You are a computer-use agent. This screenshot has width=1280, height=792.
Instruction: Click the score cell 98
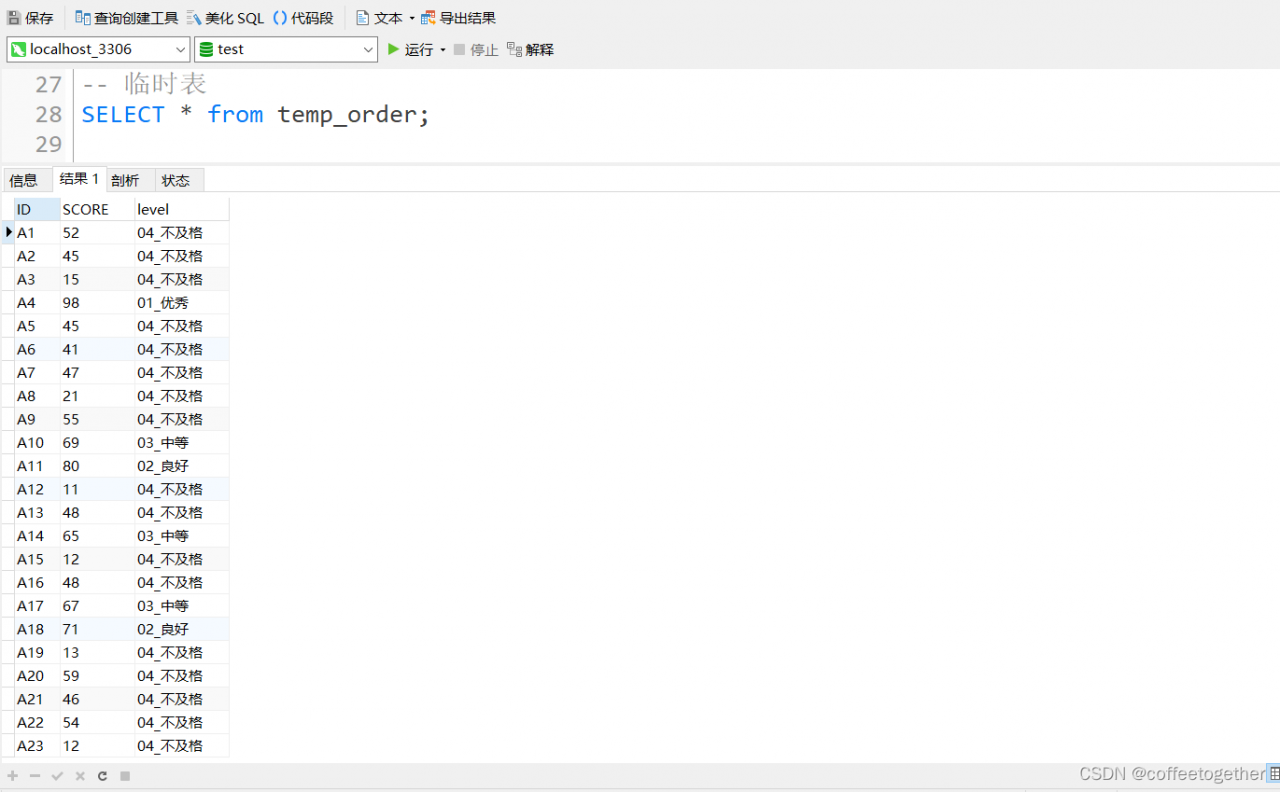97,302
